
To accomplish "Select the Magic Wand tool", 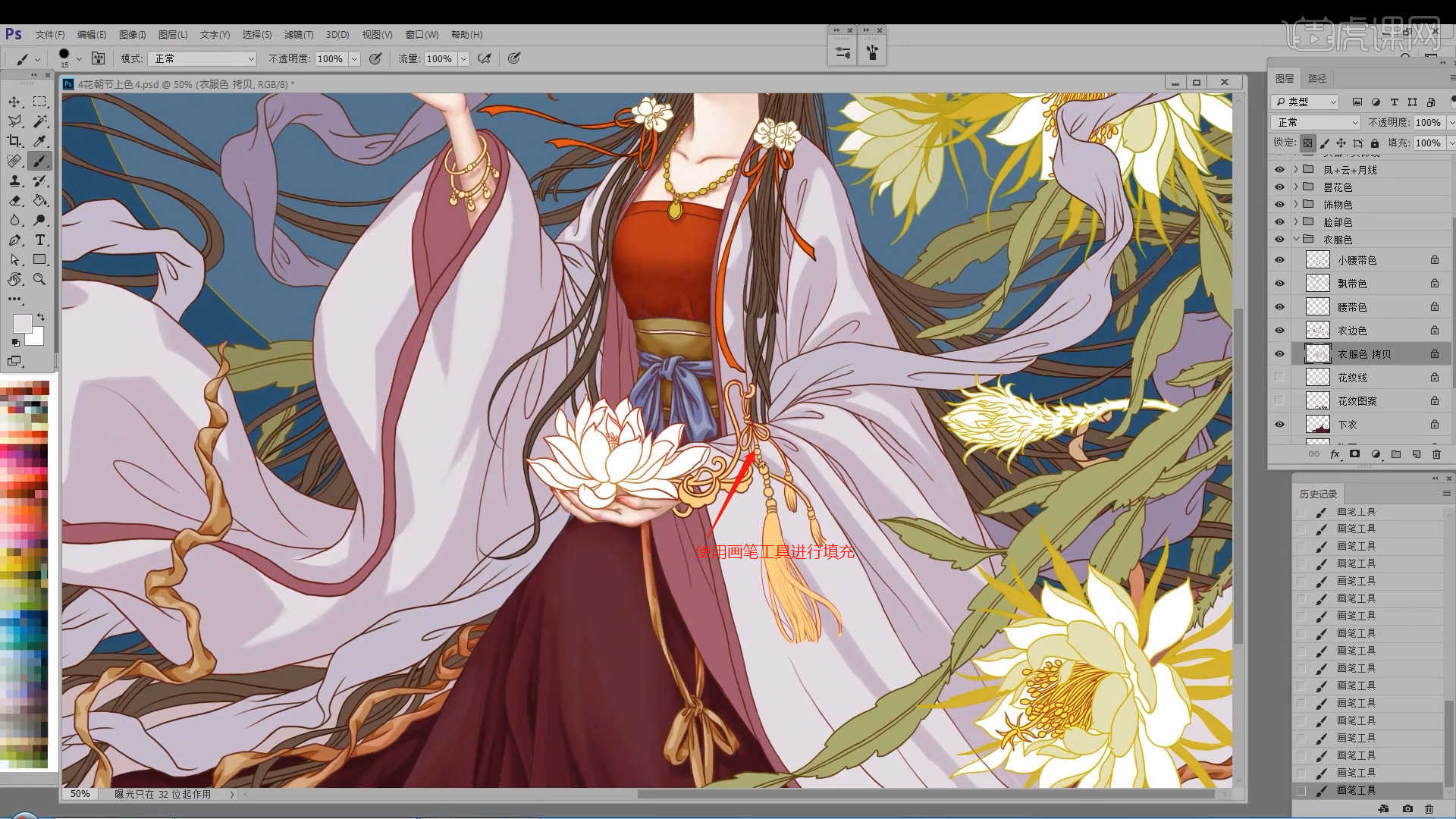I will point(40,121).
